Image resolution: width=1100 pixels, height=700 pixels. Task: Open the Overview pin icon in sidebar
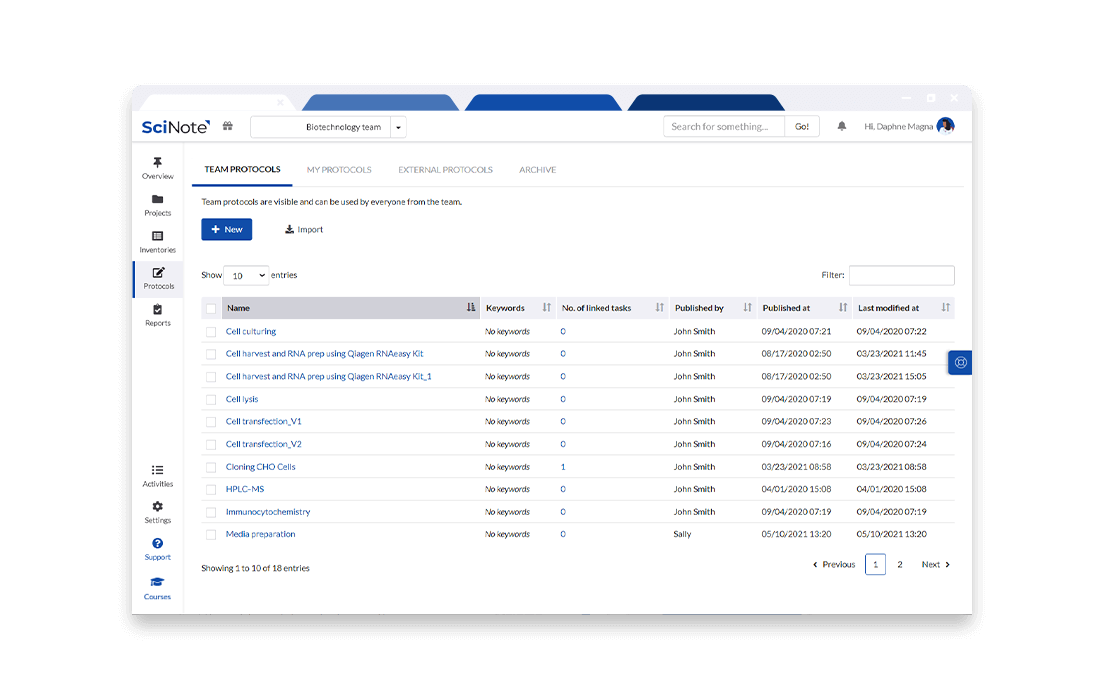tap(157, 163)
